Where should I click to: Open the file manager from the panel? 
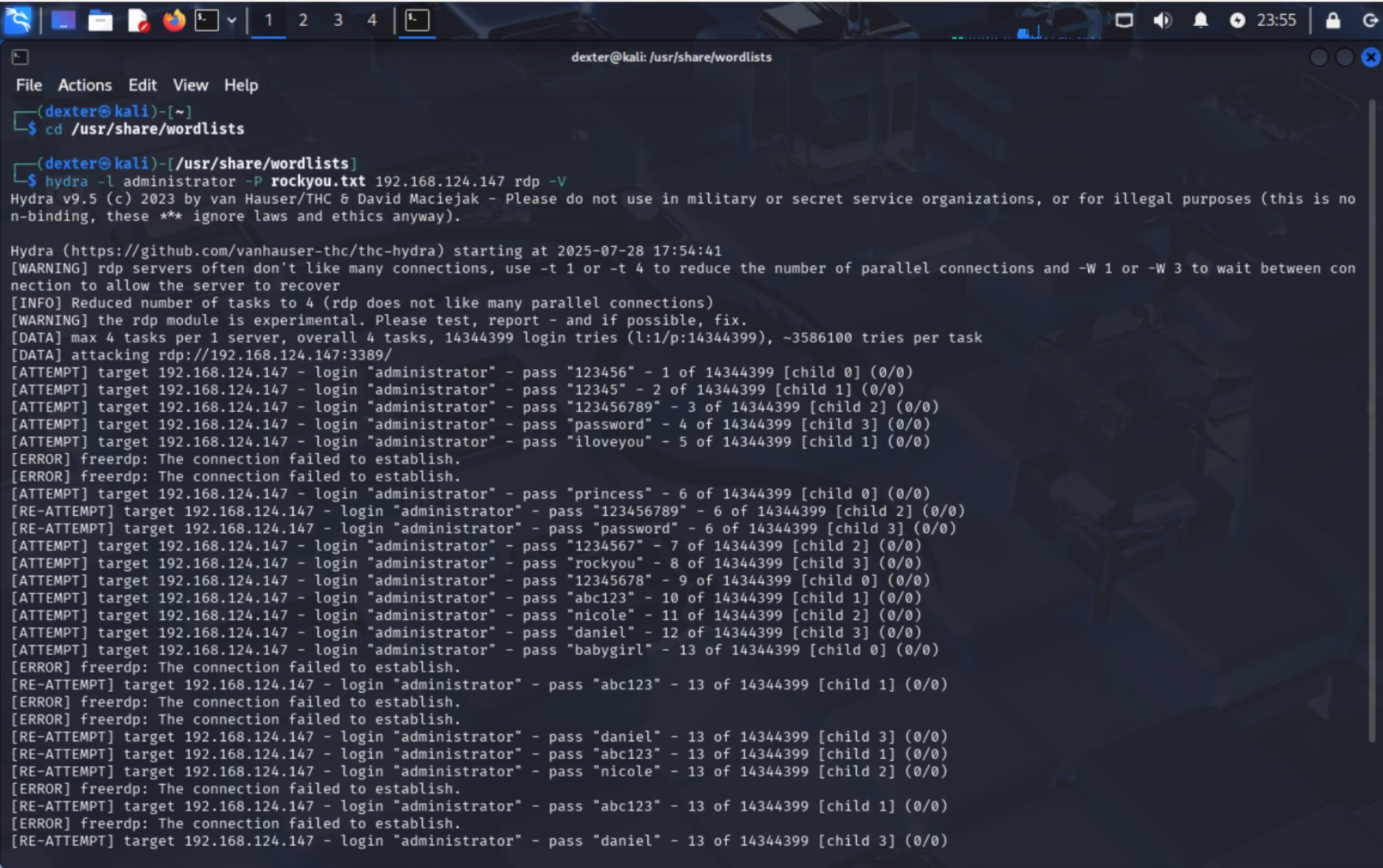tap(100, 21)
